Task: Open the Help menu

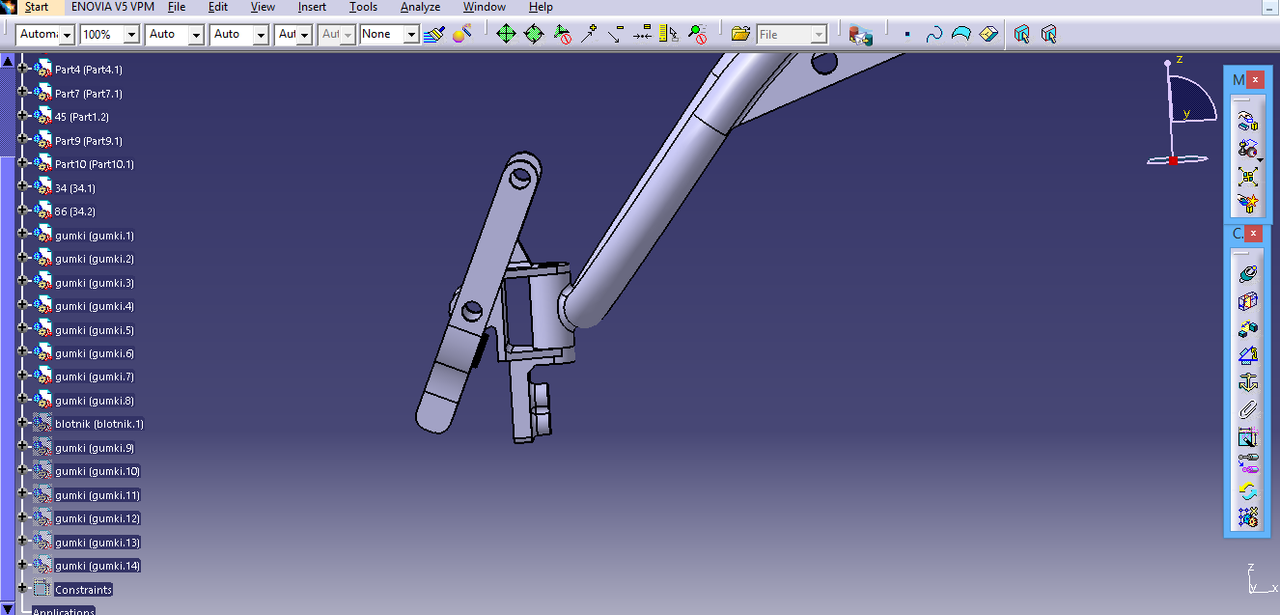Action: tap(540, 7)
